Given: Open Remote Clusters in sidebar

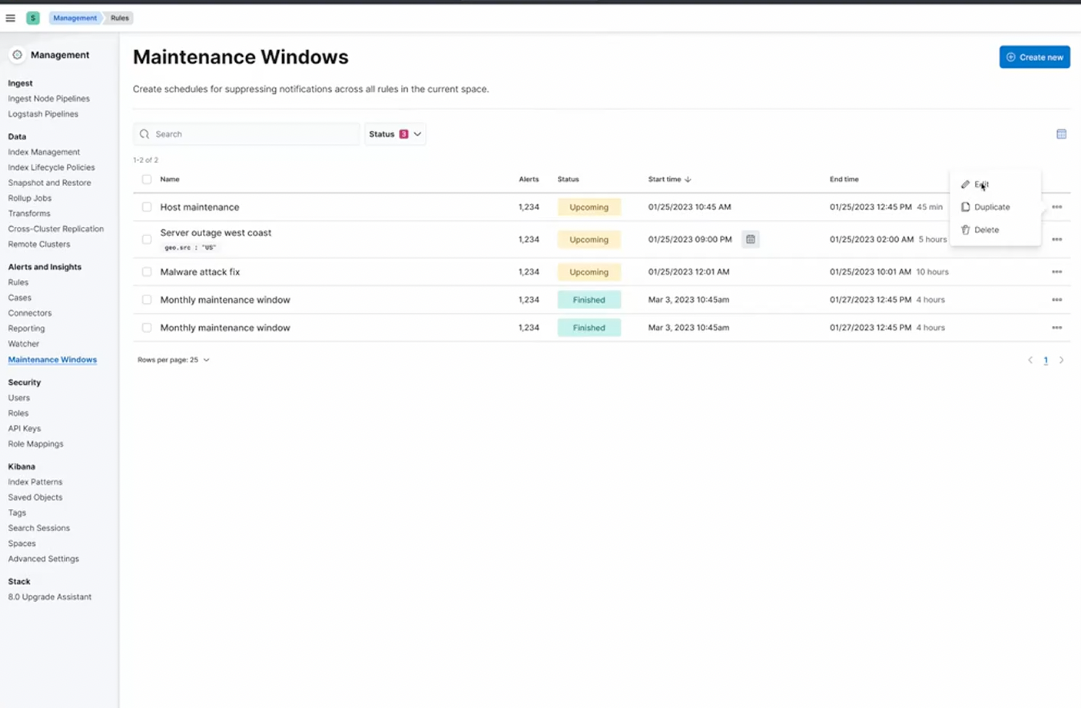Looking at the screenshot, I should [x=39, y=244].
